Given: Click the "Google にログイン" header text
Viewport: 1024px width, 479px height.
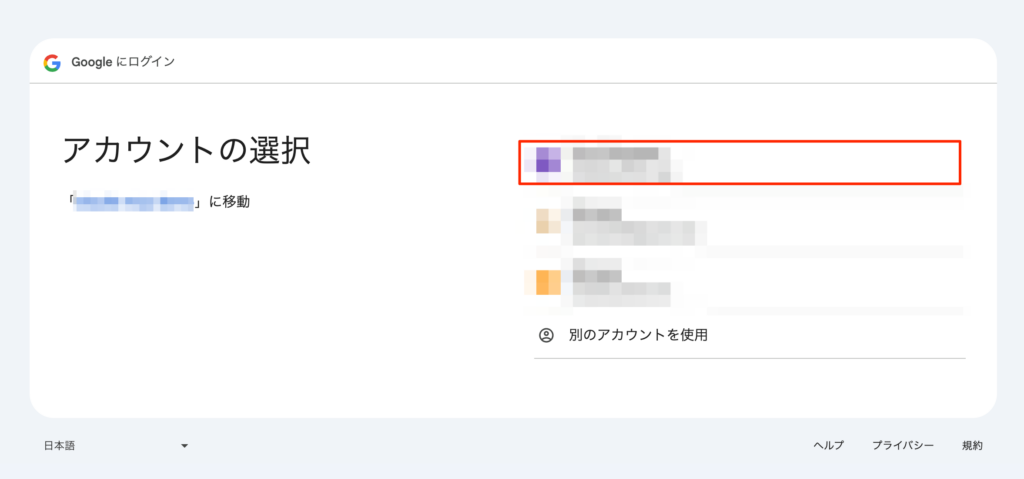Looking at the screenshot, I should coord(123,62).
